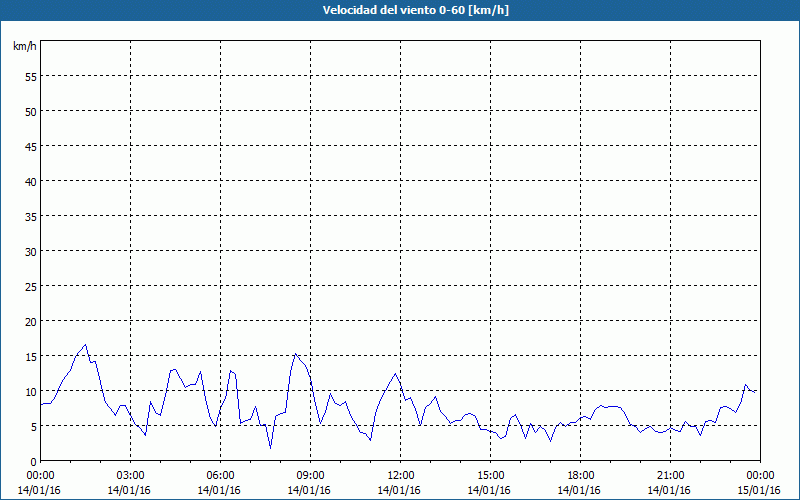The width and height of the screenshot is (800, 500).
Task: Click the 'km/h' unit label on y-axis
Action: pyautogui.click(x=24, y=46)
